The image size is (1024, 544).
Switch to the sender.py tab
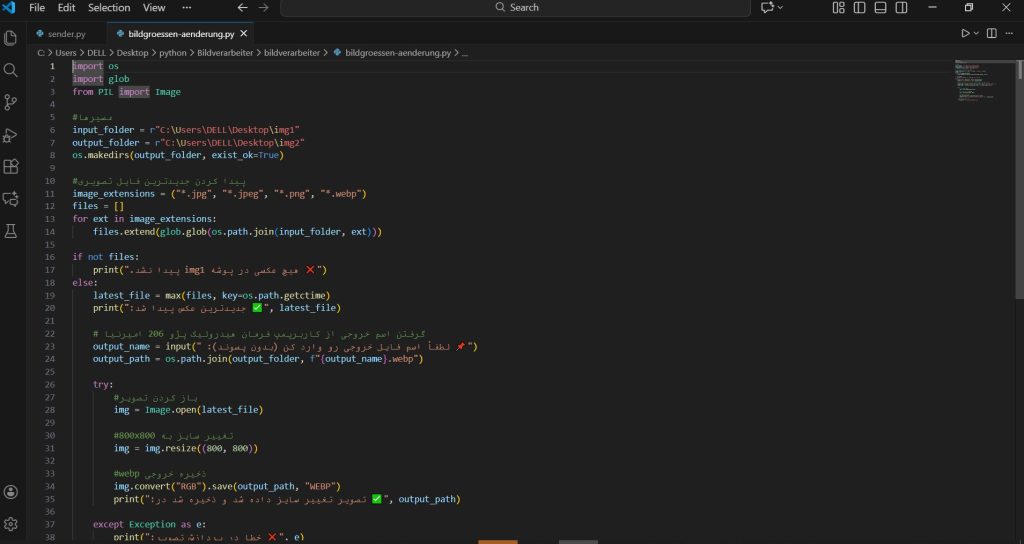tap(66, 33)
